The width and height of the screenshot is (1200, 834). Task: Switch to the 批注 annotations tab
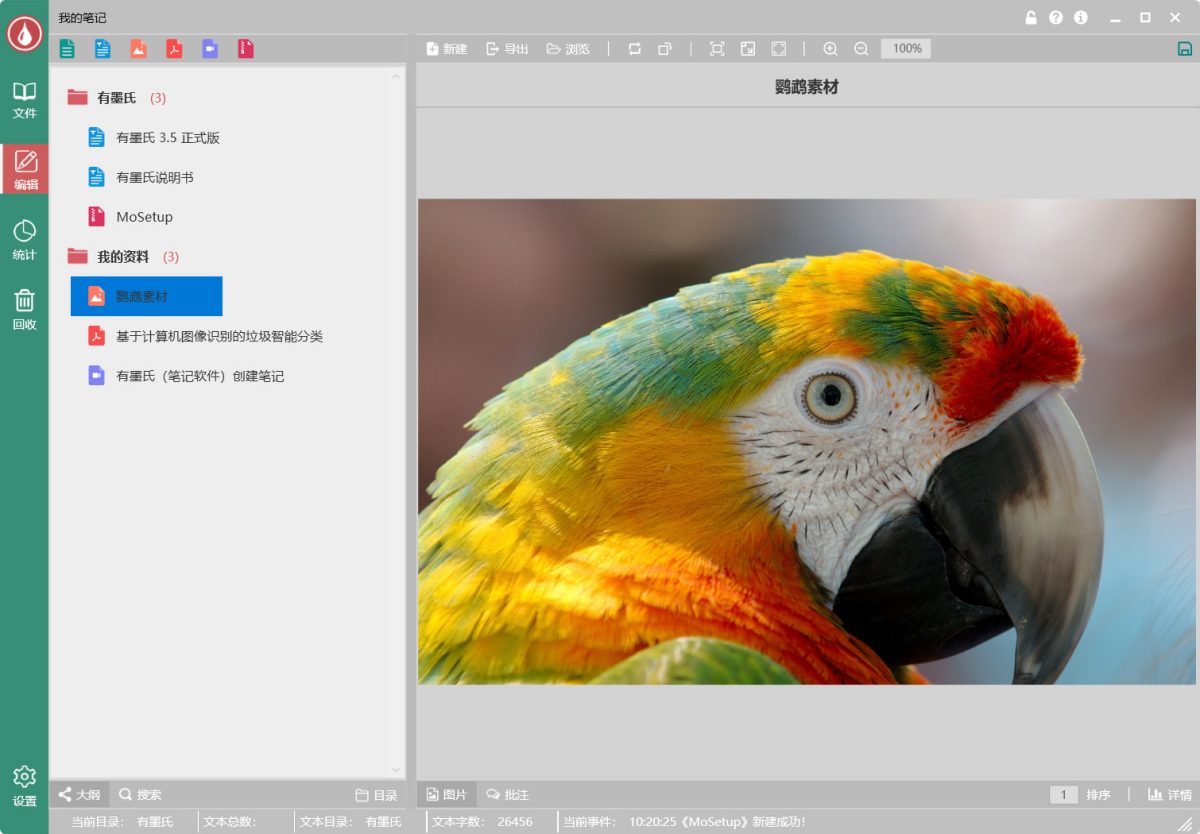pyautogui.click(x=507, y=795)
